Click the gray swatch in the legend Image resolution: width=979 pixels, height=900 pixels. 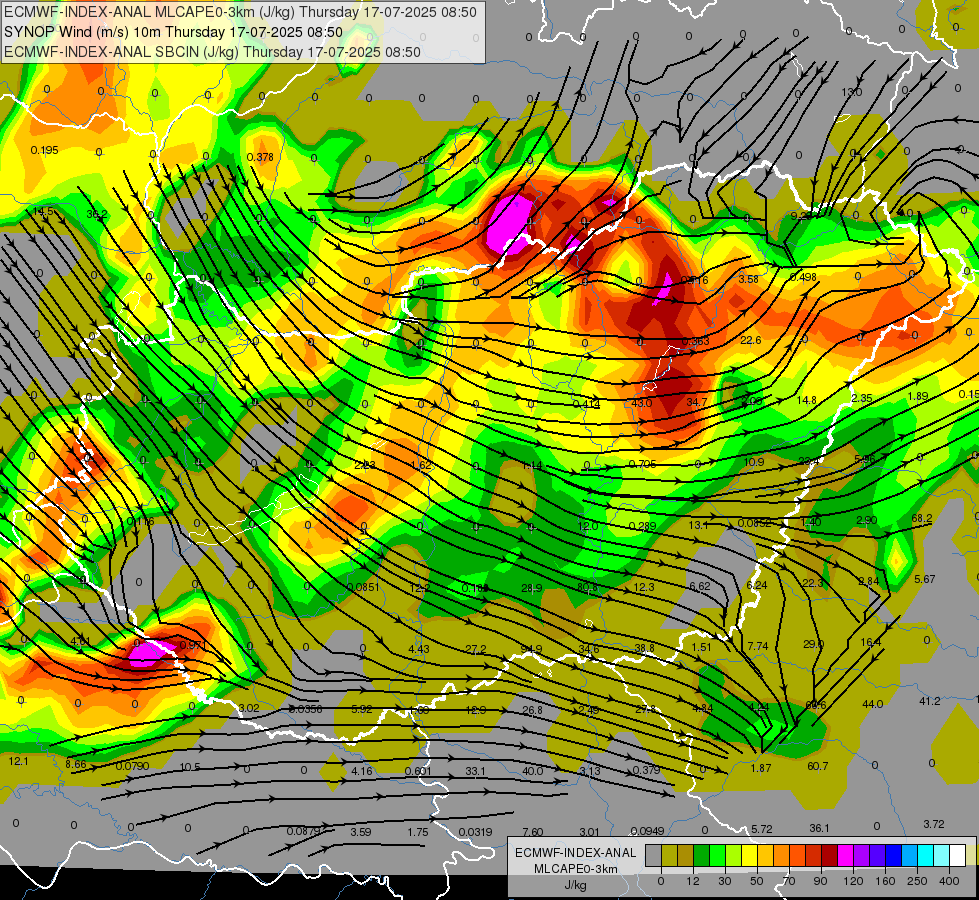(654, 855)
